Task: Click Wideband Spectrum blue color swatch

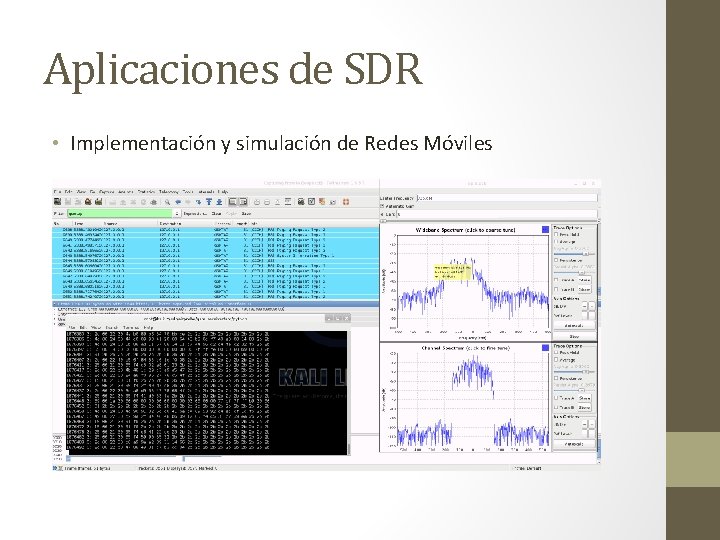Action: point(545,229)
